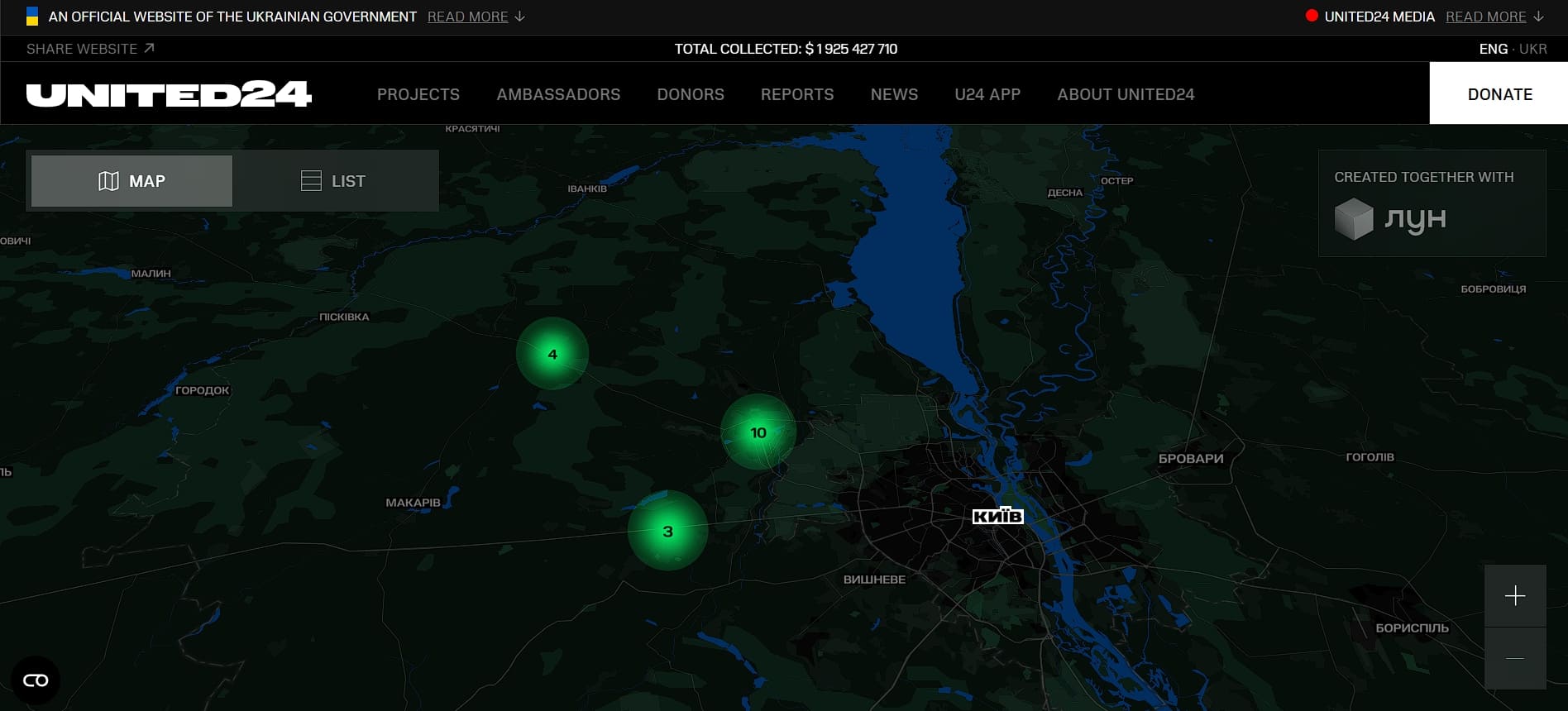Screen dimensions: 1568x711
Task: Click the LUN cube logo
Action: 1354,219
